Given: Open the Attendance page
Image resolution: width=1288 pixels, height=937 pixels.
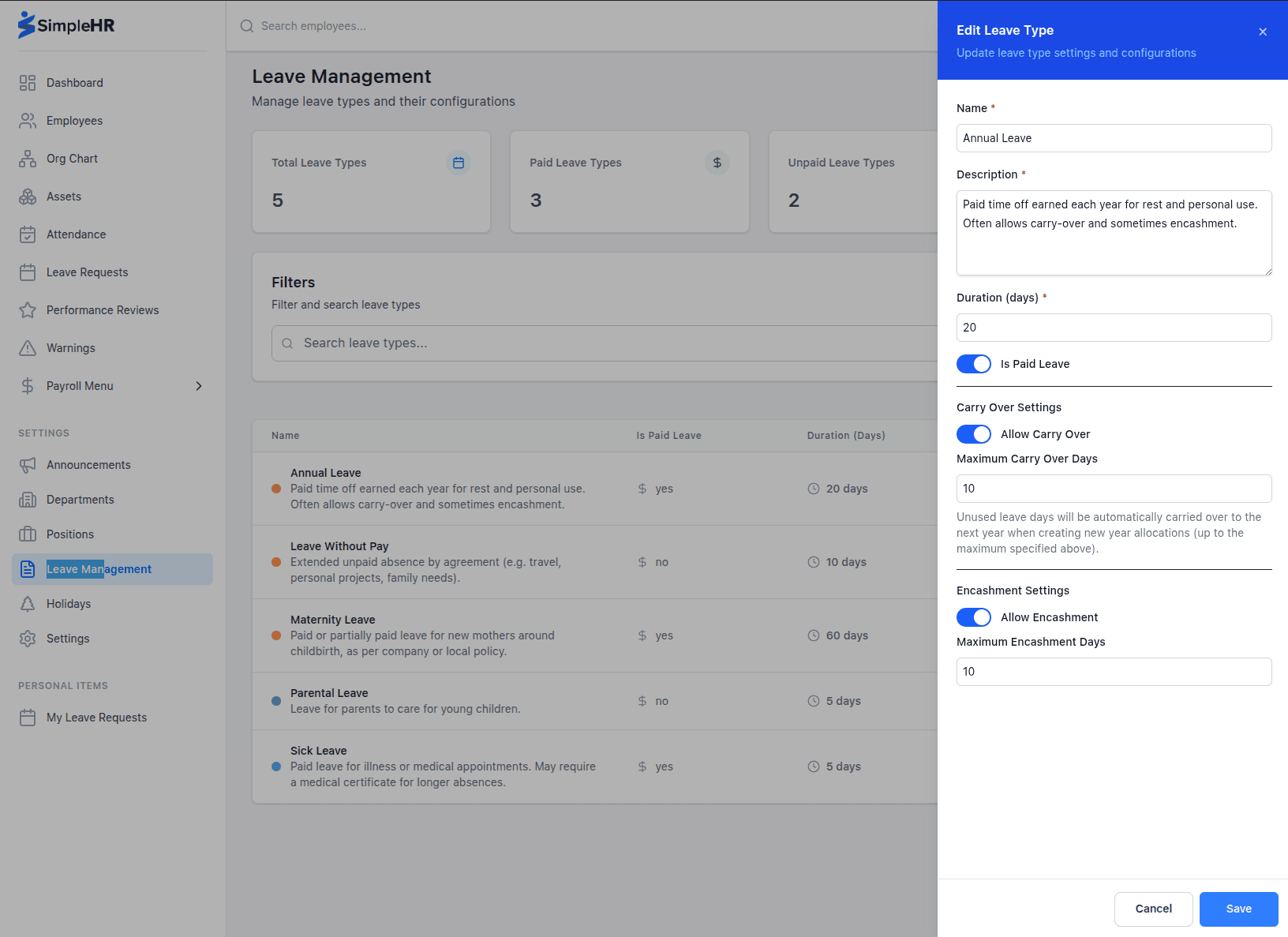Looking at the screenshot, I should 28,234.
